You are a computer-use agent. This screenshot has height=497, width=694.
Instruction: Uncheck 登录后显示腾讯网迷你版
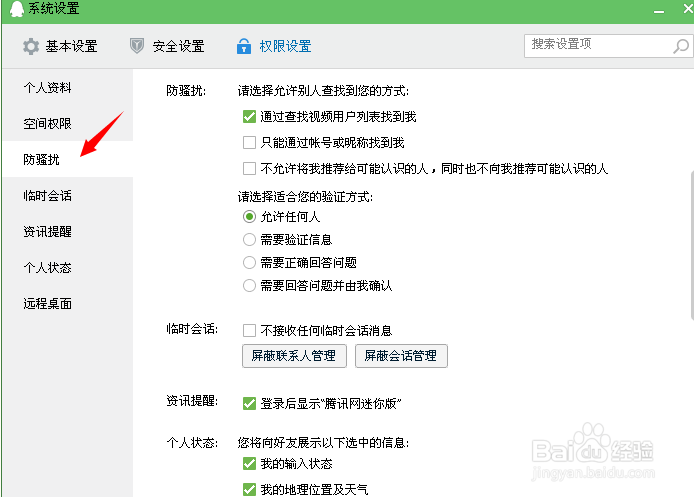249,404
